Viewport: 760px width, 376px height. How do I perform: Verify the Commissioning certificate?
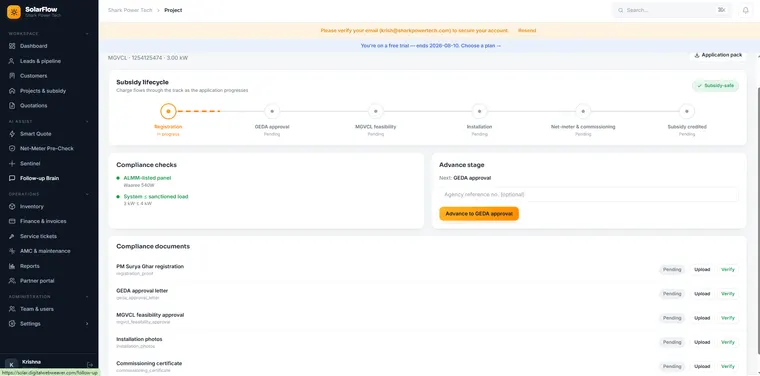(728, 366)
